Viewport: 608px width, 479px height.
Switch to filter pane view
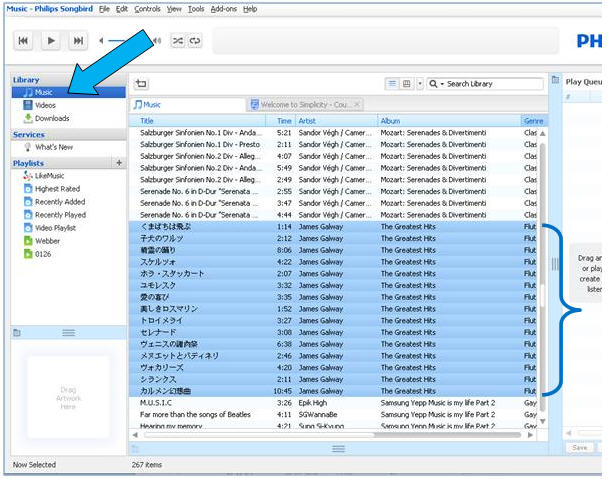tap(406, 83)
